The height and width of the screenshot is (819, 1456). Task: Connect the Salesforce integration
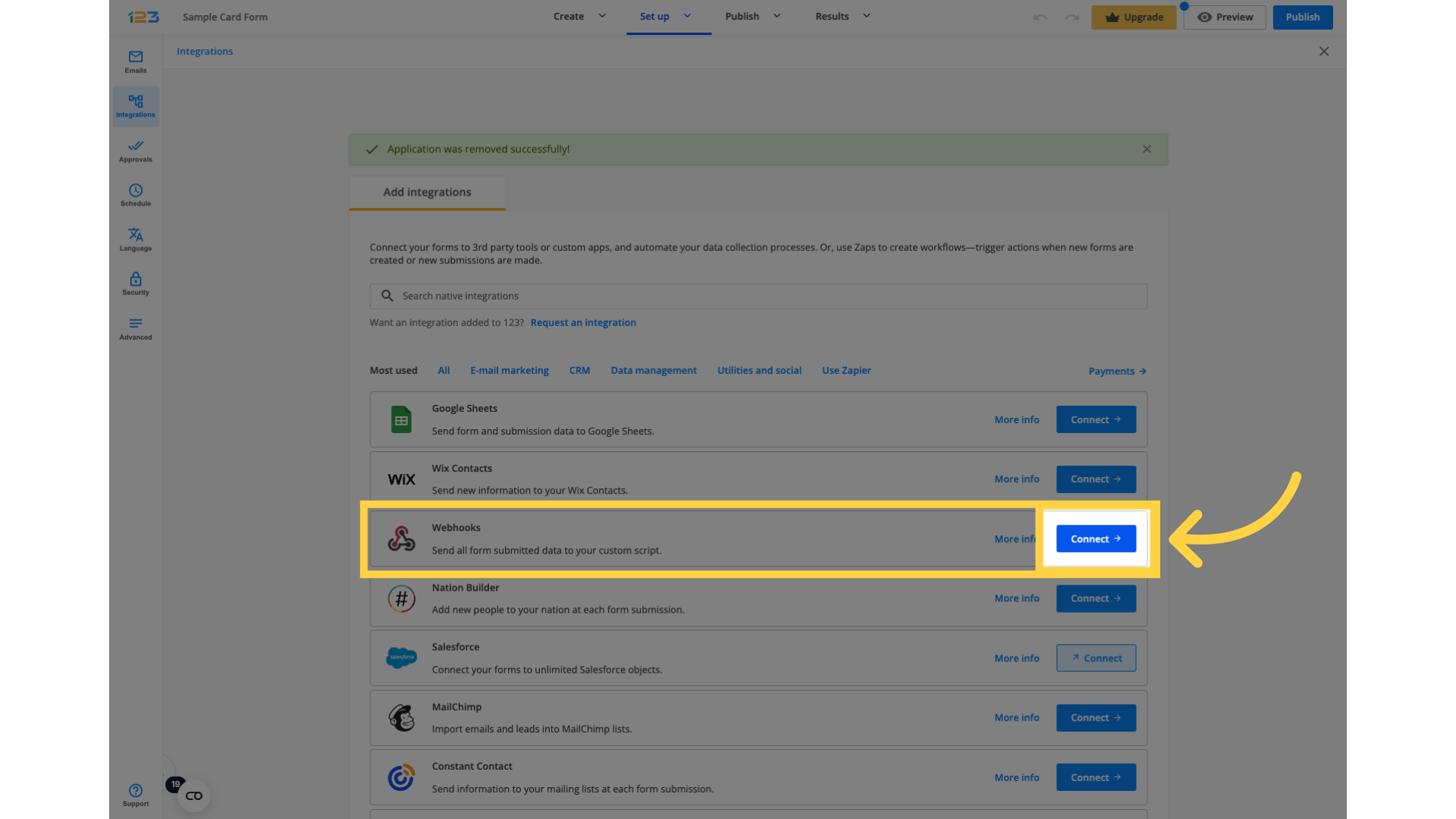coord(1096,658)
